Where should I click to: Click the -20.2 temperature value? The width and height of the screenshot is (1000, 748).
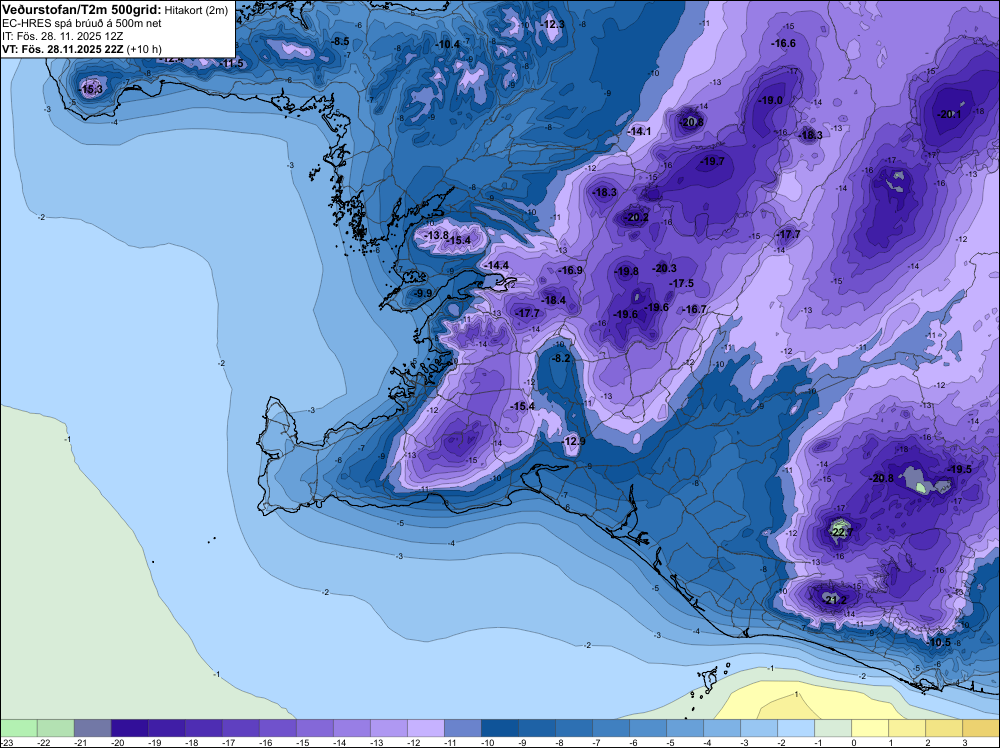pyautogui.click(x=636, y=217)
